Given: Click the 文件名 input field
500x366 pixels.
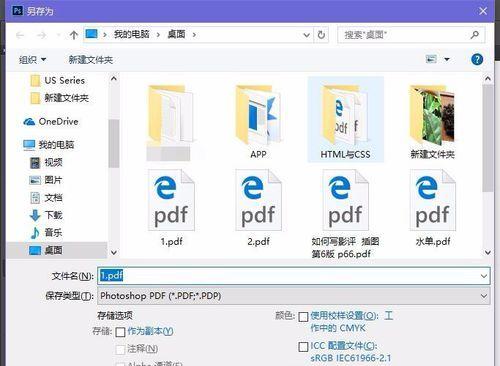Looking at the screenshot, I should pos(288,276).
